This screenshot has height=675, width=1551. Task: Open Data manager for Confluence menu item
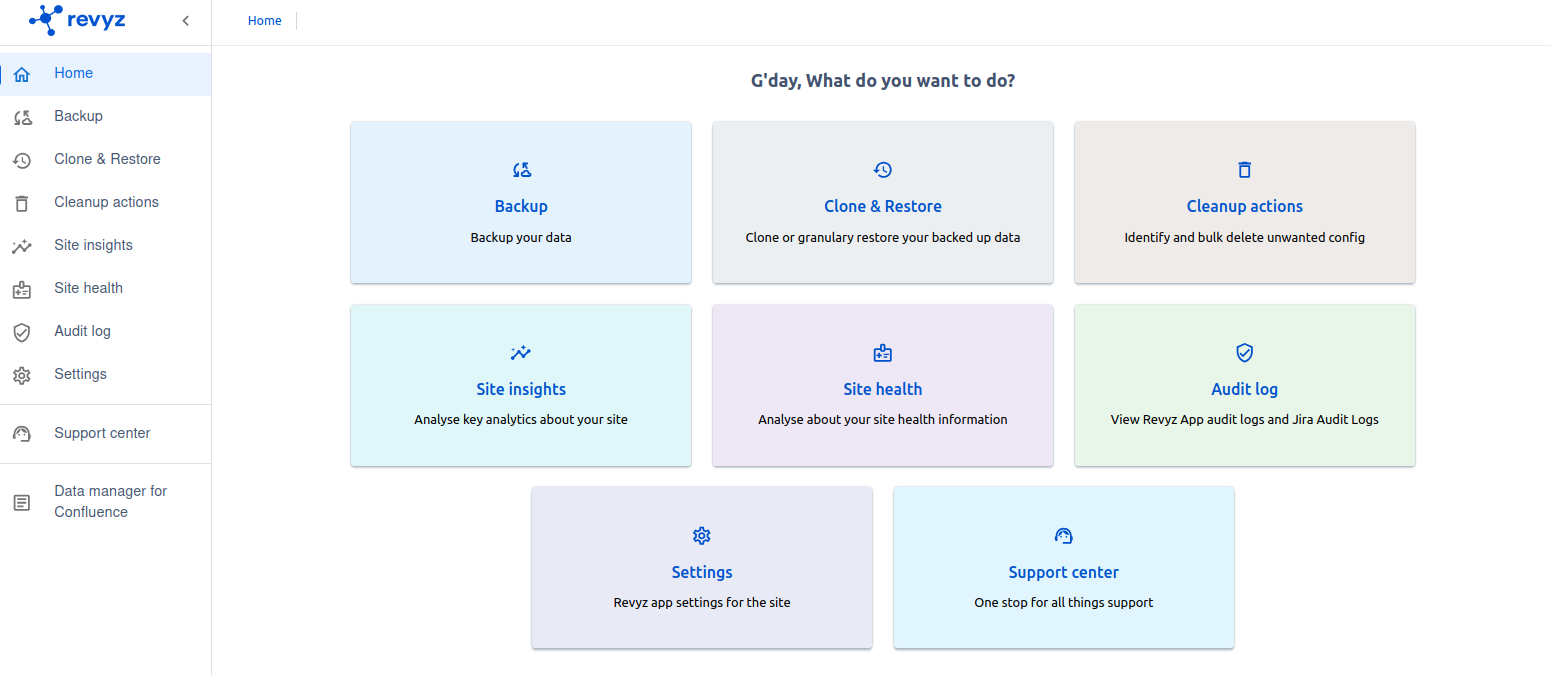[110, 502]
